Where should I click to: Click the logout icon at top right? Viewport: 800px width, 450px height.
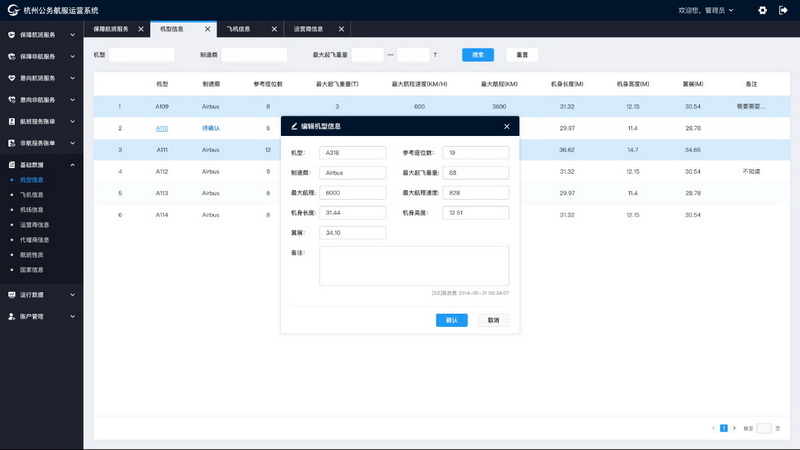click(783, 10)
